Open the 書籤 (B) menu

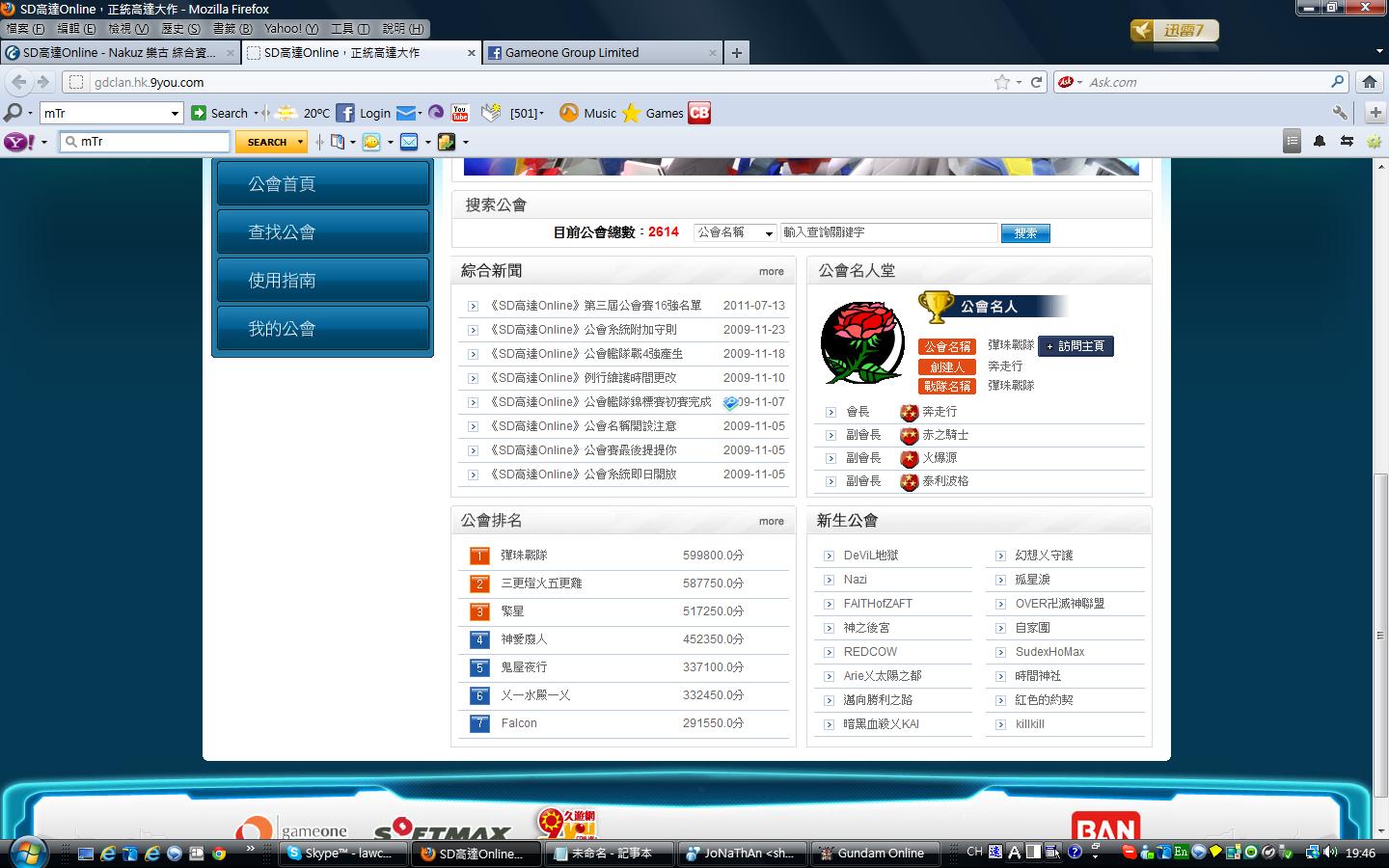[x=232, y=29]
